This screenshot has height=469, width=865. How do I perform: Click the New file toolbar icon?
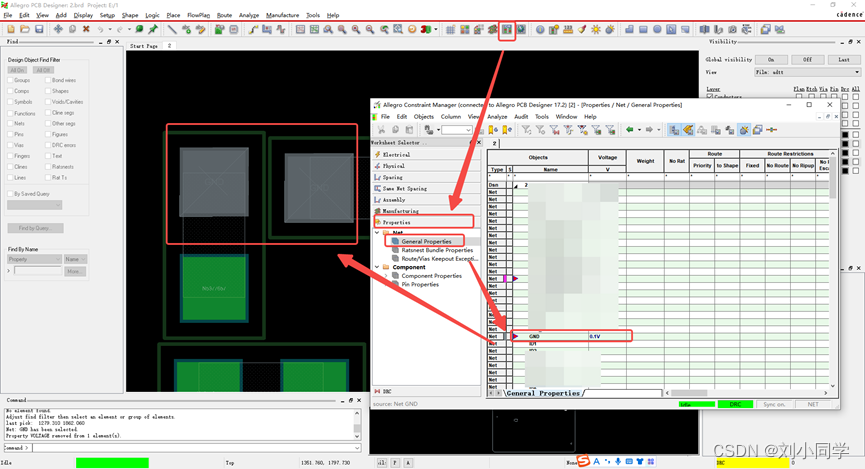pos(11,30)
